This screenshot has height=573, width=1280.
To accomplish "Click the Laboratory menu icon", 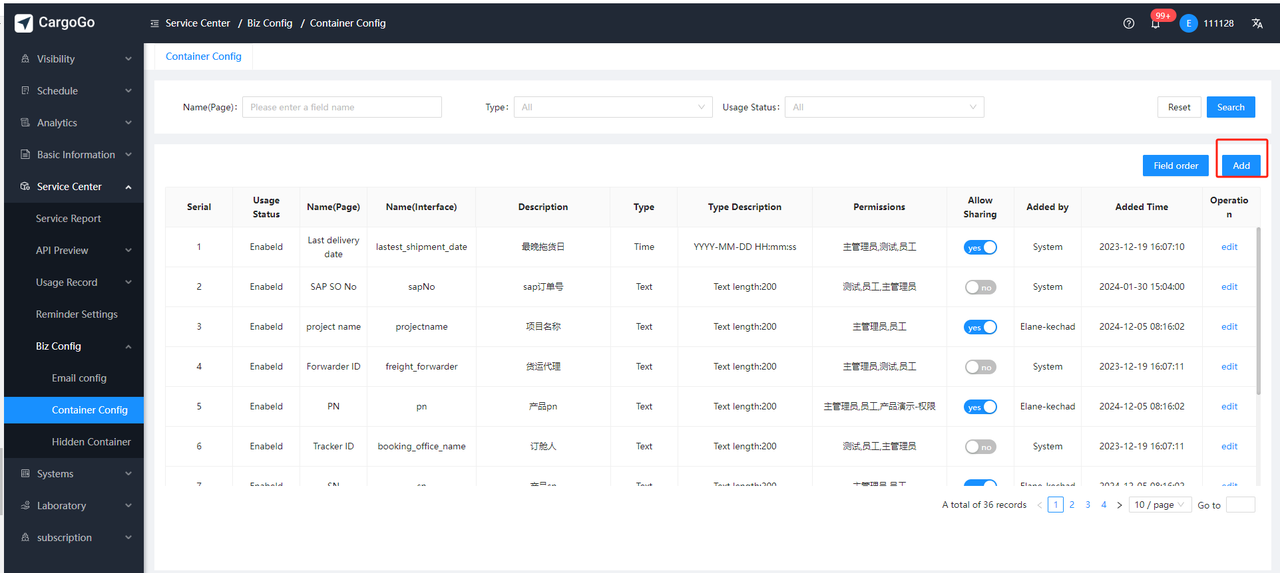I will point(26,506).
